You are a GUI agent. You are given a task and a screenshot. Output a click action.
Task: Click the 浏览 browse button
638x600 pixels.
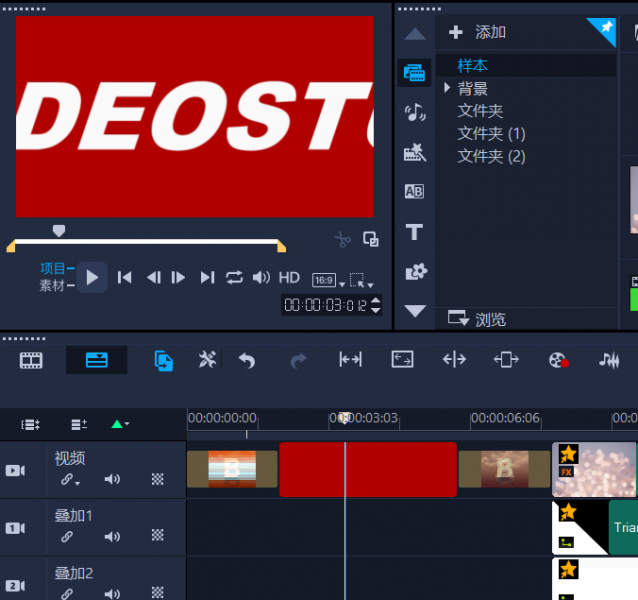pos(478,319)
